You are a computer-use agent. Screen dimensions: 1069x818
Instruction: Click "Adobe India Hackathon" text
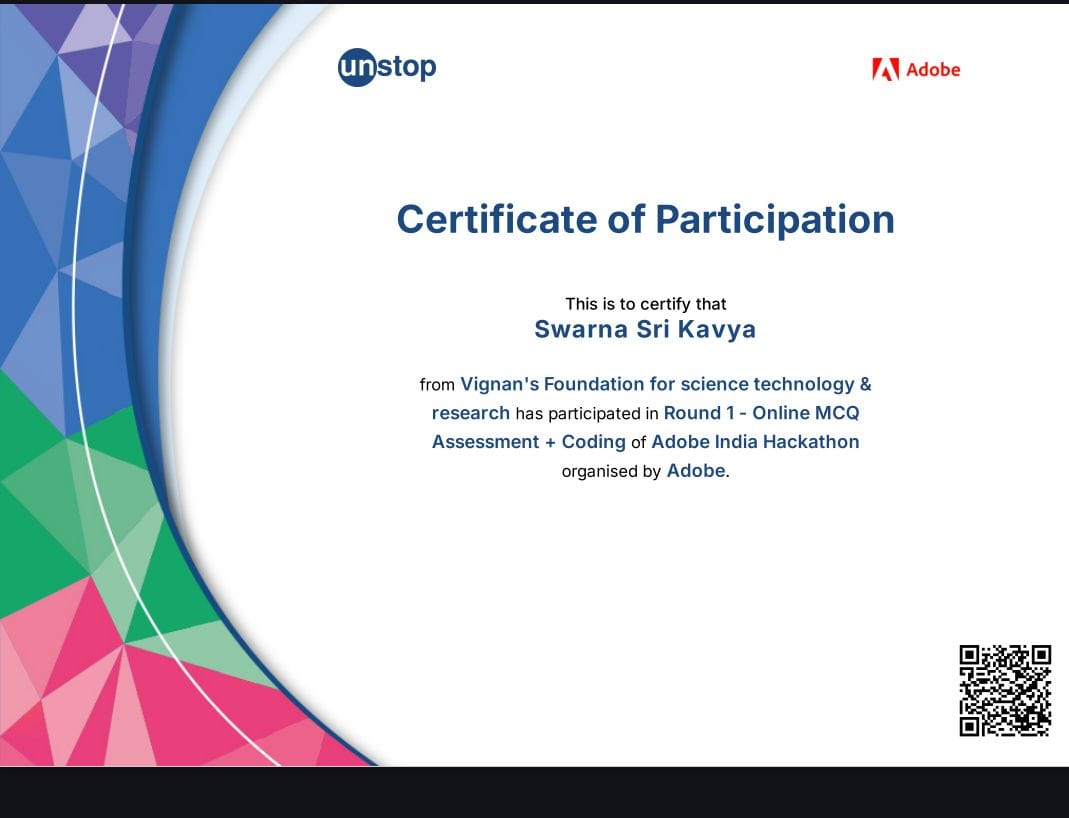point(755,442)
